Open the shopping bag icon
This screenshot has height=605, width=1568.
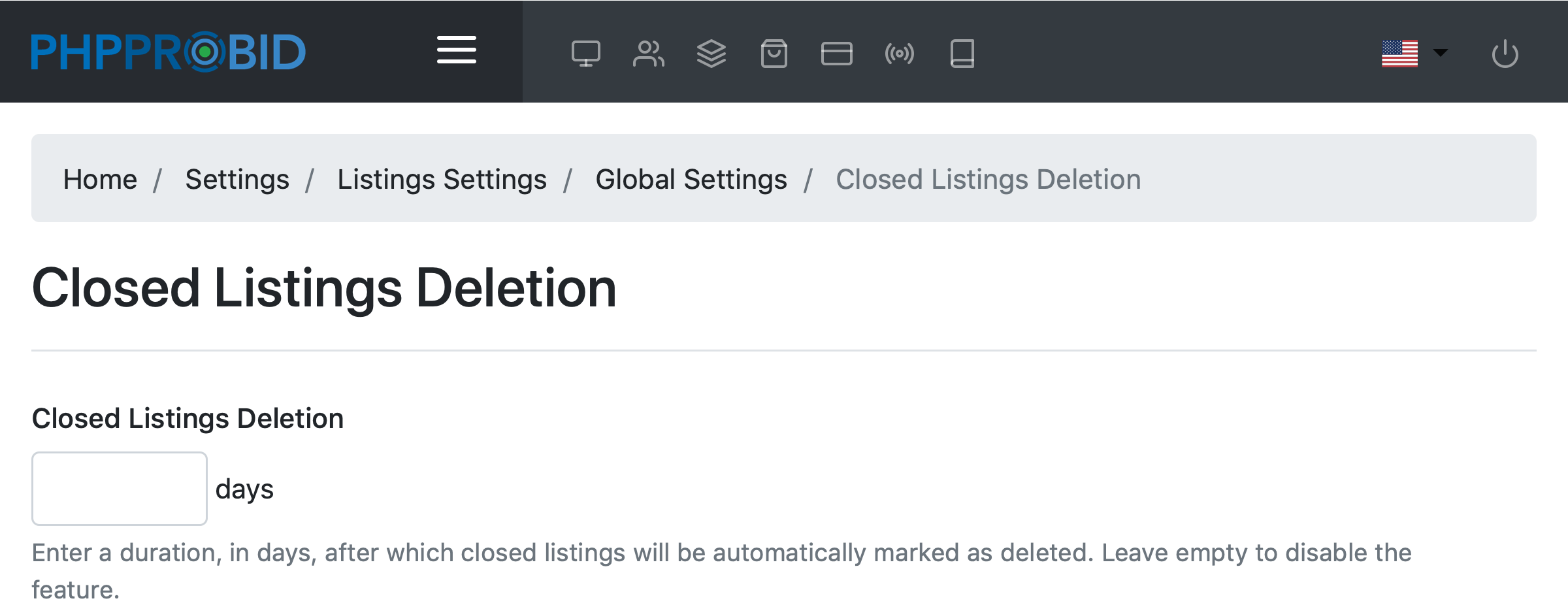point(774,54)
